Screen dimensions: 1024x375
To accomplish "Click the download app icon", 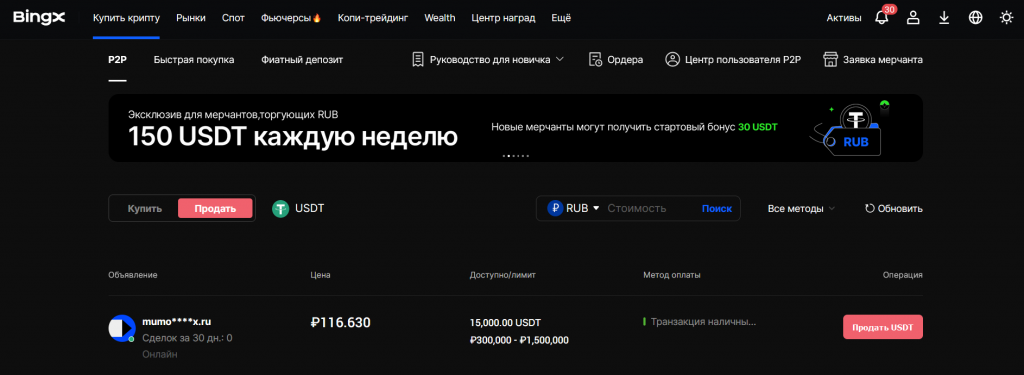I will click(x=944, y=18).
